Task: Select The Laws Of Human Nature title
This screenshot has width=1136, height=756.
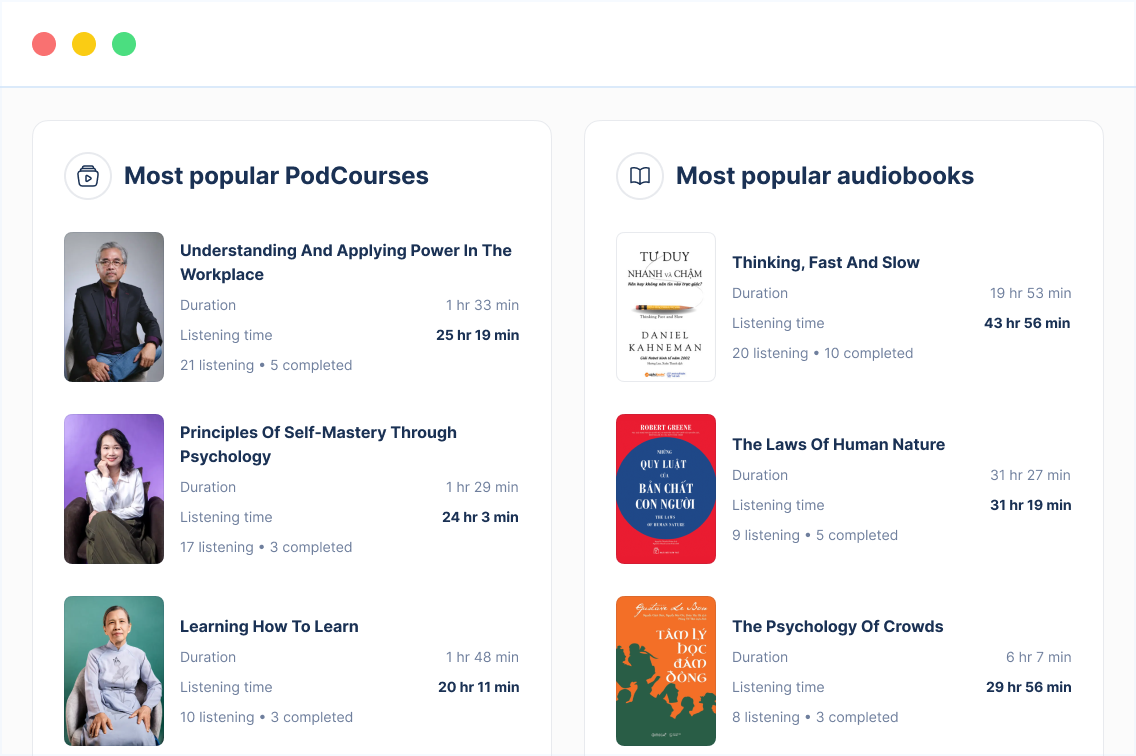Action: (838, 444)
